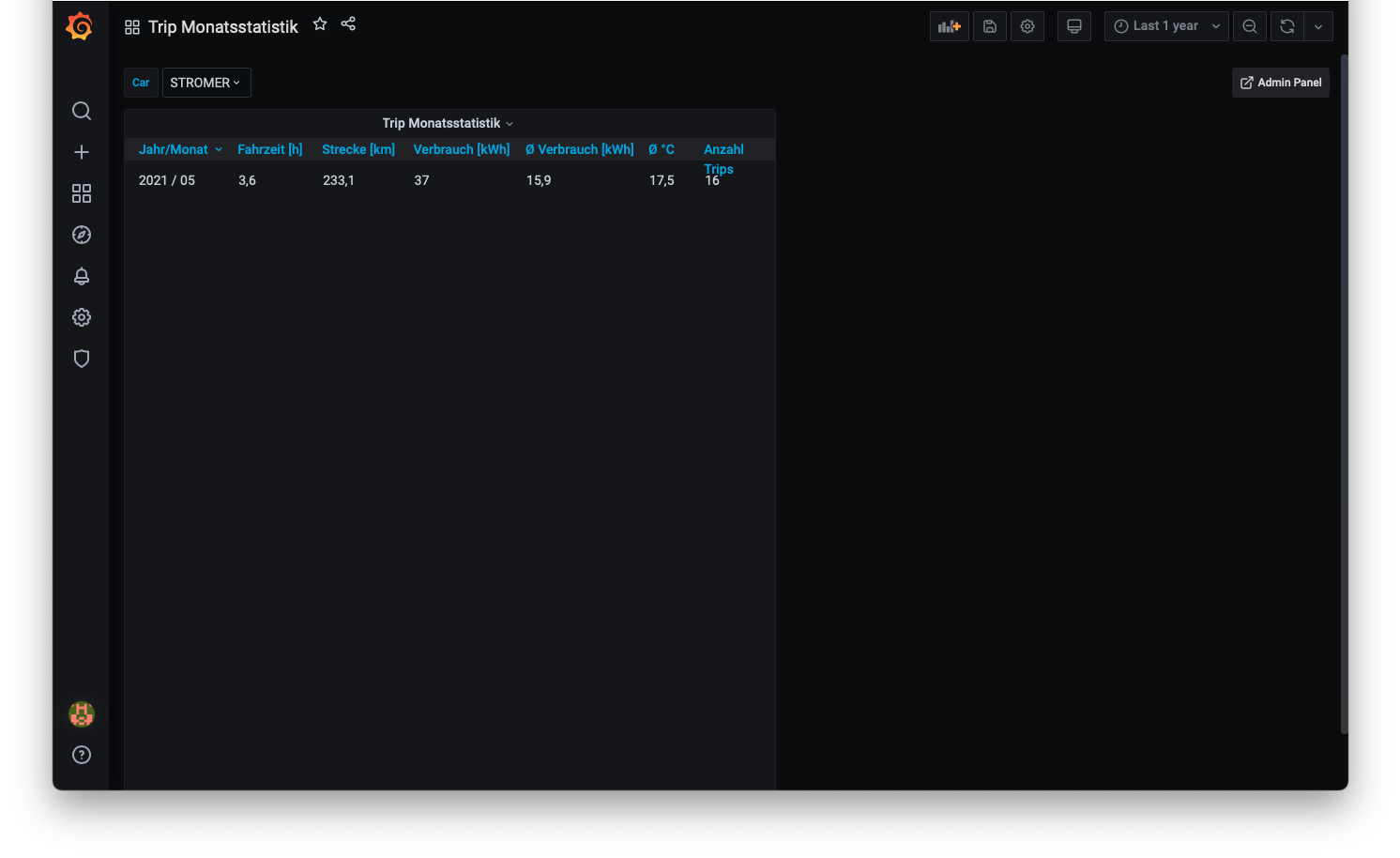Click the Add panel button

949,26
